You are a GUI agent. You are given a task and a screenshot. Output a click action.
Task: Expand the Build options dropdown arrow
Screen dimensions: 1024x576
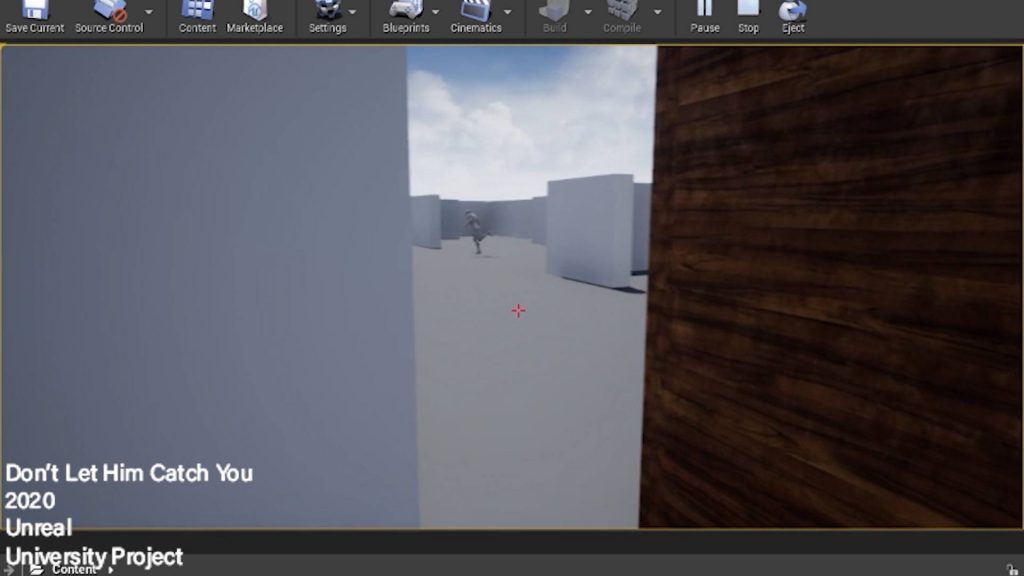click(x=588, y=12)
